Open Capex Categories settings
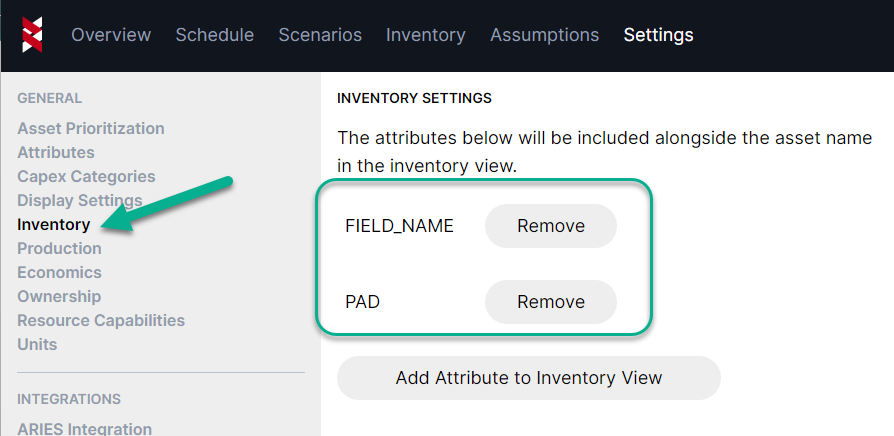The width and height of the screenshot is (894, 436). [86, 176]
